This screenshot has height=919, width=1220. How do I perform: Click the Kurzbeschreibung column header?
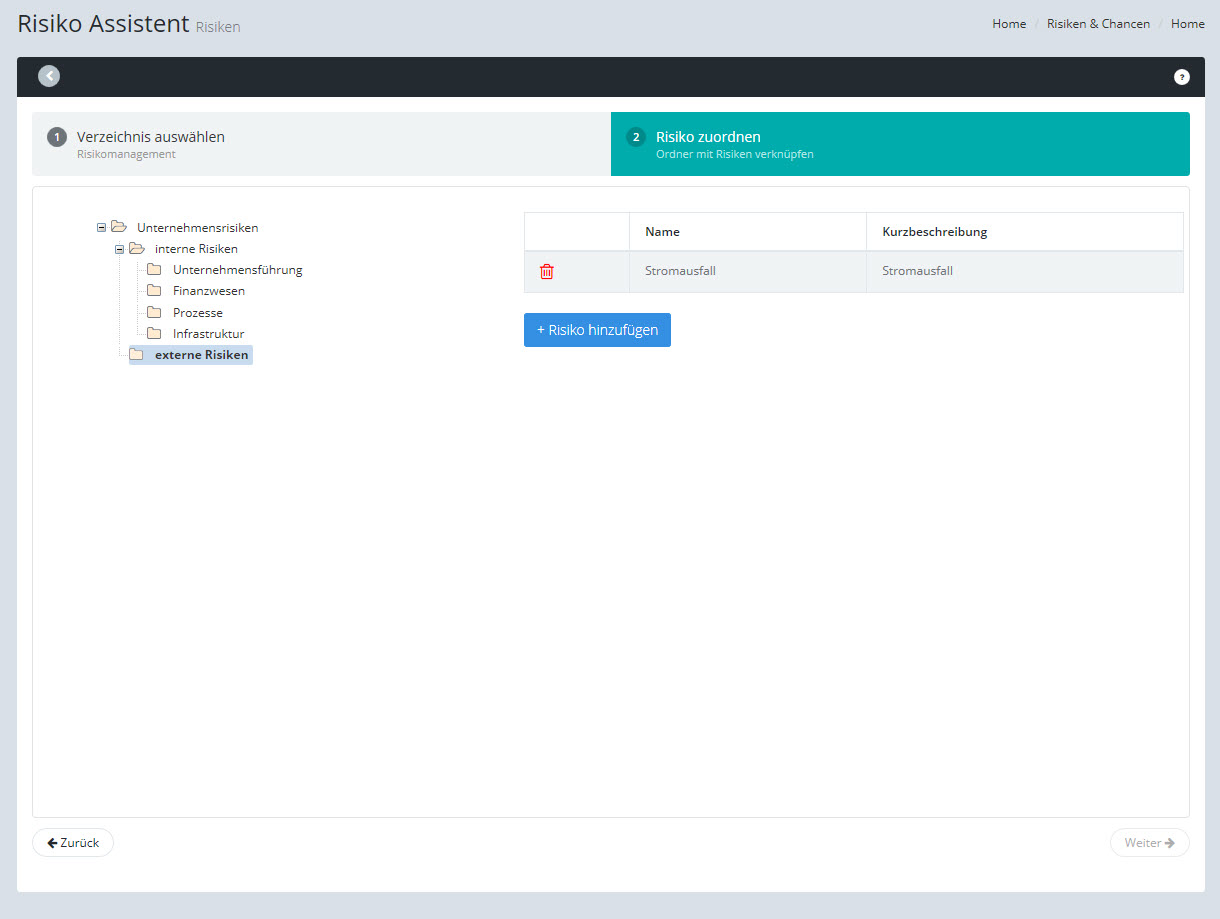[934, 232]
